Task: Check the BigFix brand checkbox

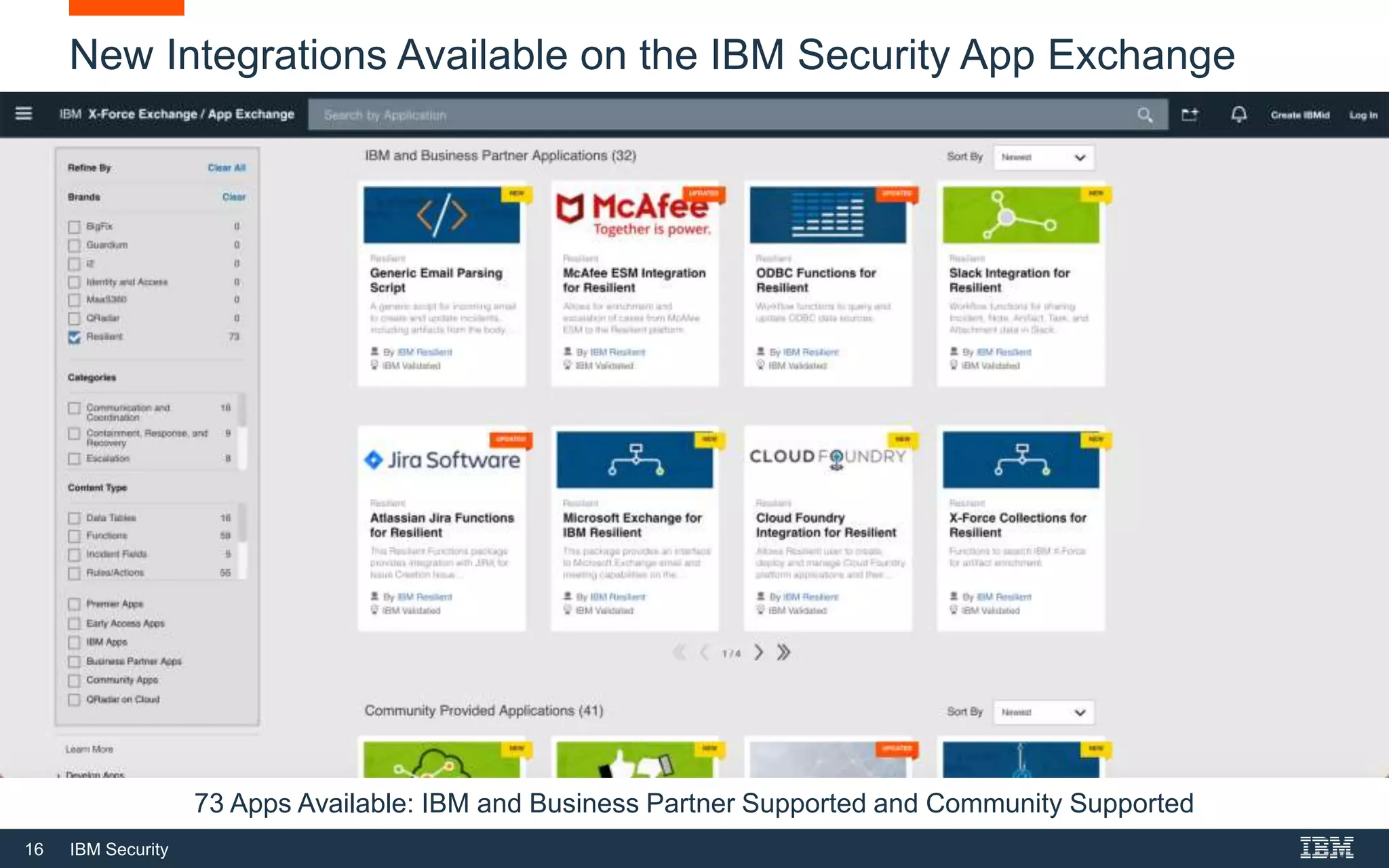Action: click(74, 226)
